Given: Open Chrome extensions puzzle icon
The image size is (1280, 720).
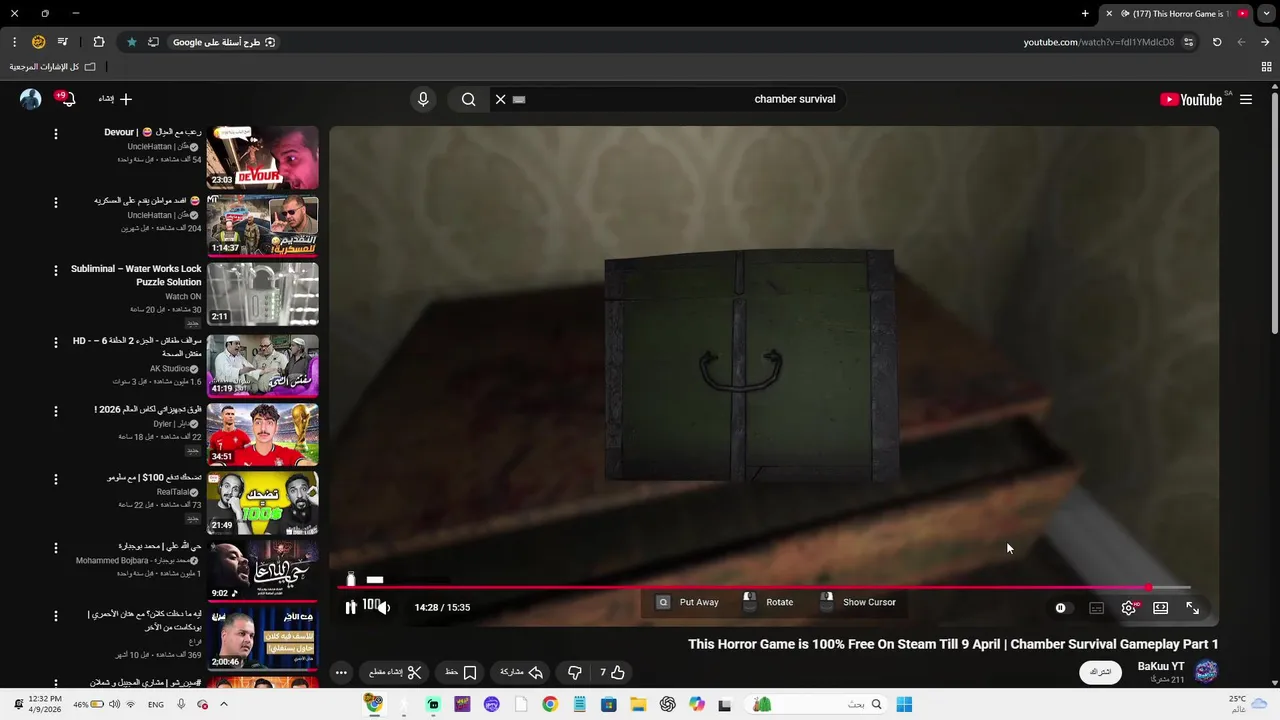Looking at the screenshot, I should click(98, 42).
